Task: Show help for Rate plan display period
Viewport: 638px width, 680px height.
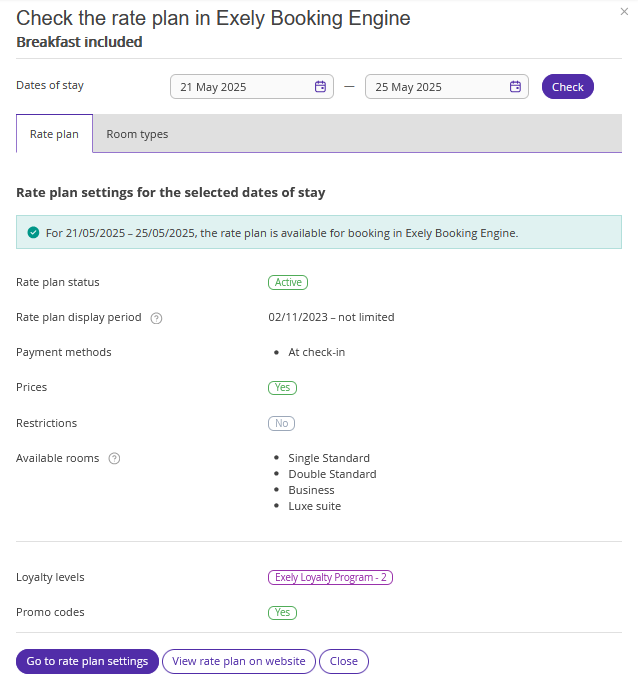Action: pos(156,318)
